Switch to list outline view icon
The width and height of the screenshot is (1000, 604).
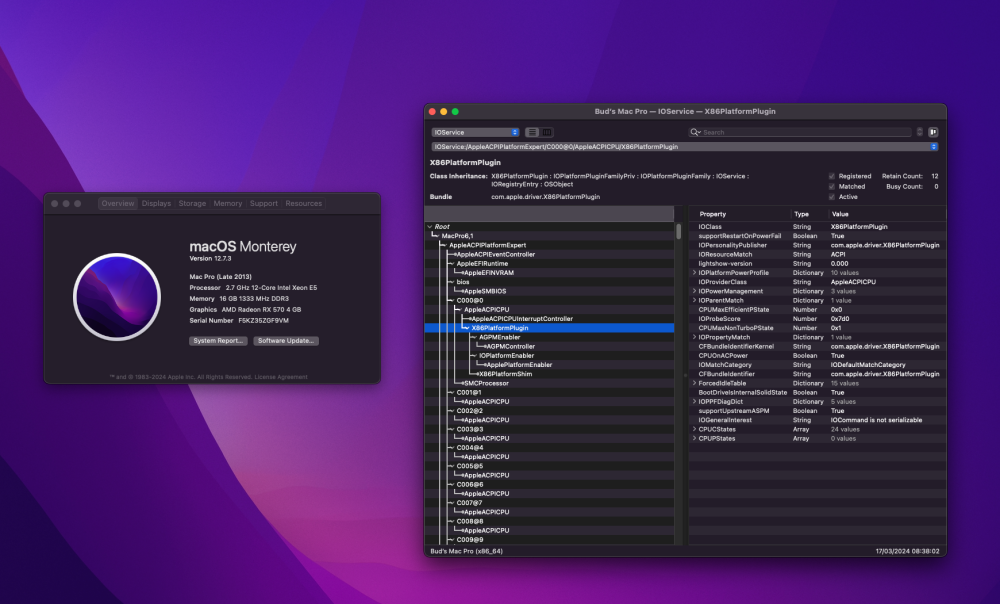[532, 132]
